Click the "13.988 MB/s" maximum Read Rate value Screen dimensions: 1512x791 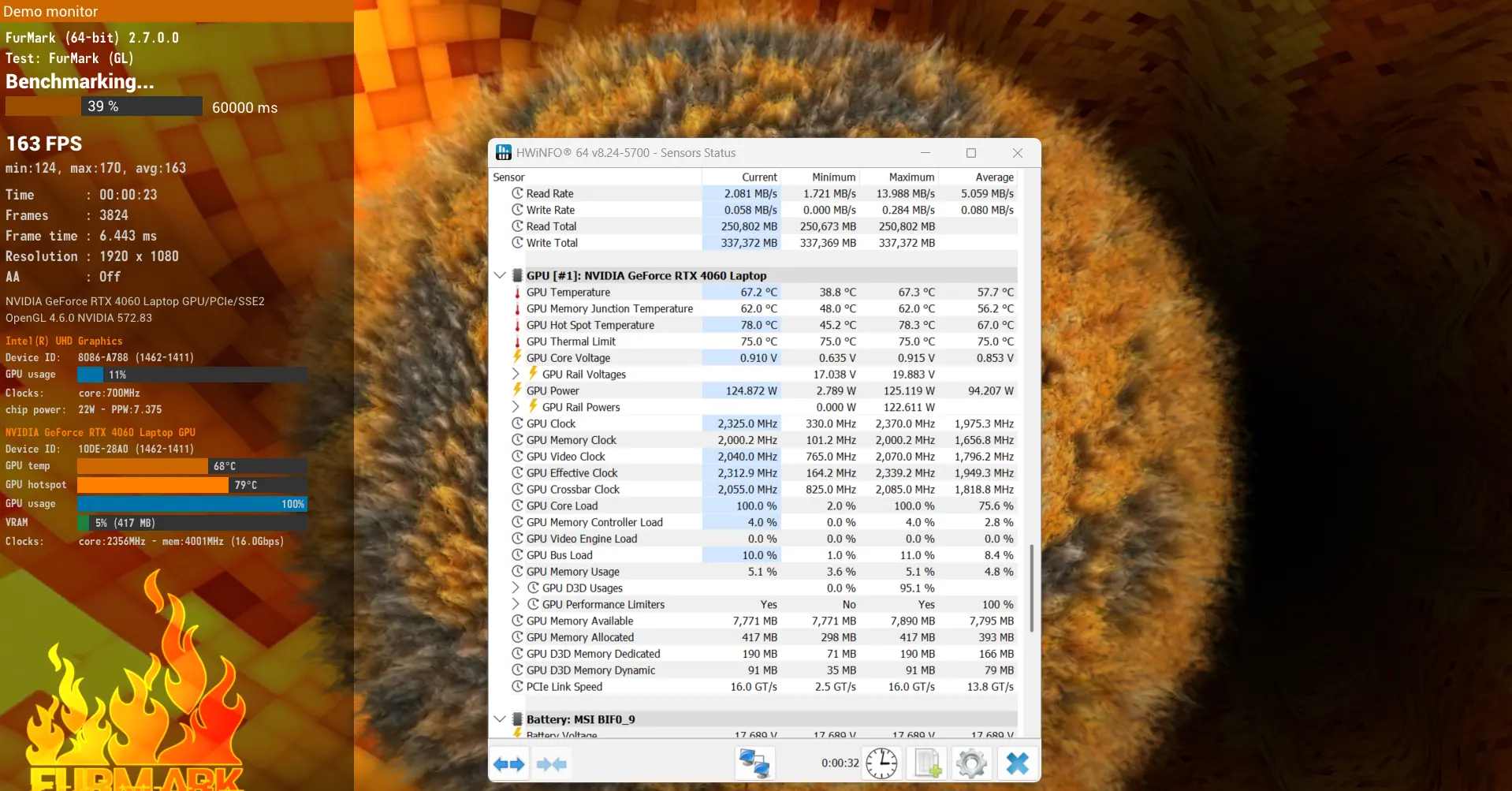(x=906, y=193)
